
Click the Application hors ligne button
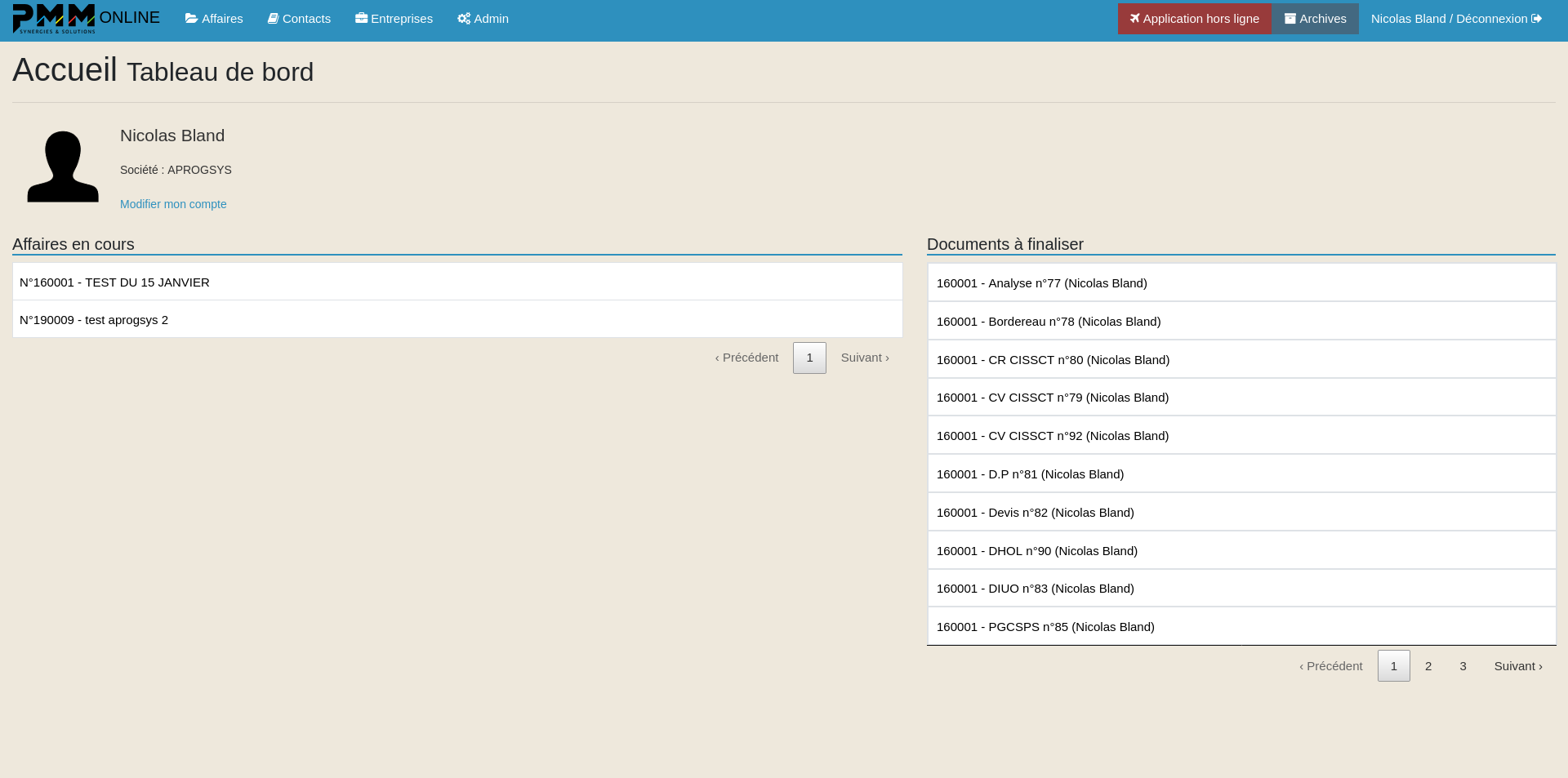click(1194, 19)
